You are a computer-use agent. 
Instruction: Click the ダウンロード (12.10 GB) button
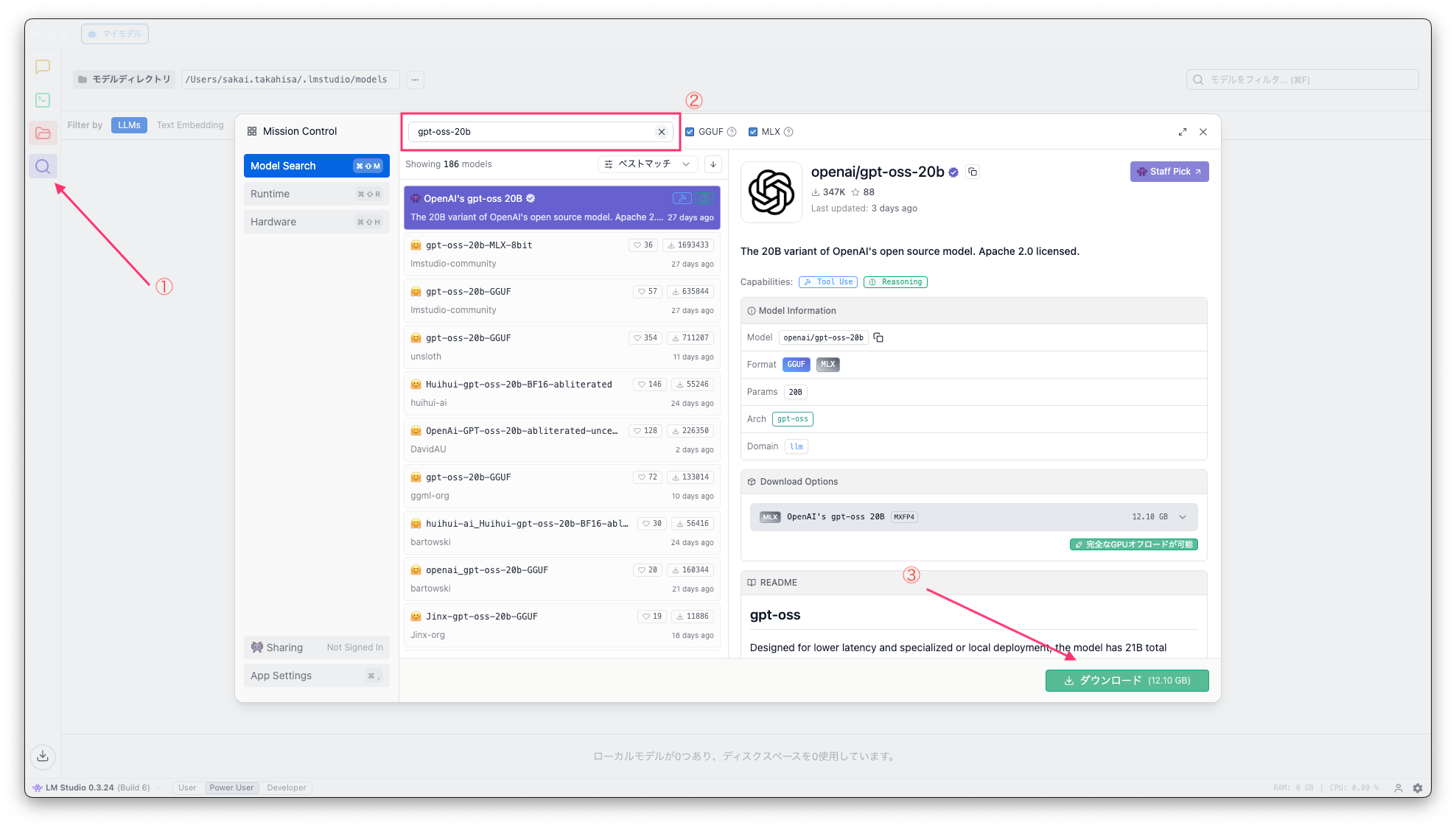pyautogui.click(x=1127, y=681)
